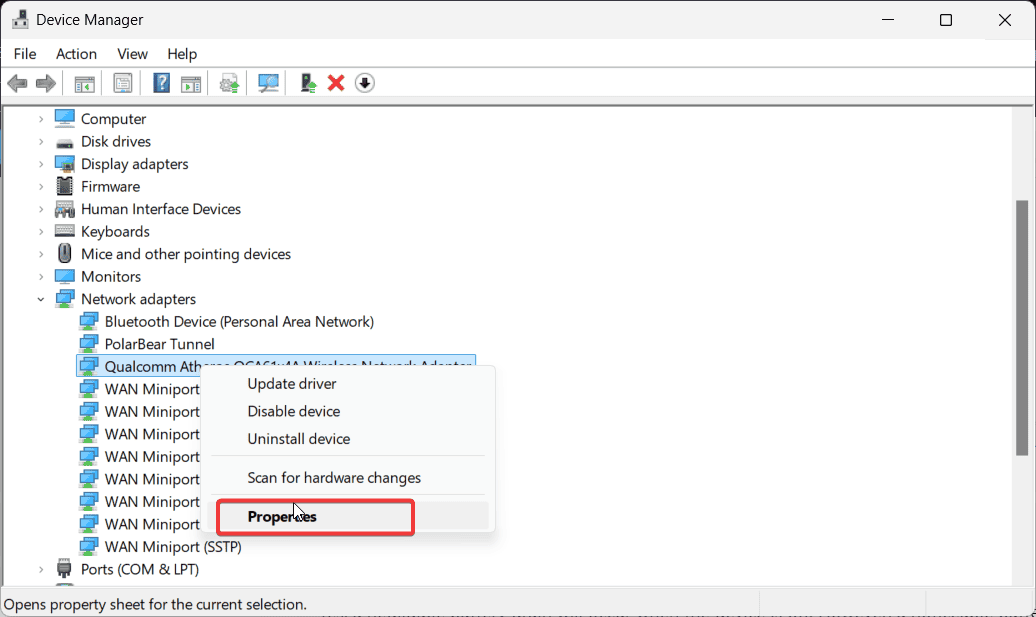Click the Enable device toolbar icon
This screenshot has width=1036, height=617.
tap(308, 83)
